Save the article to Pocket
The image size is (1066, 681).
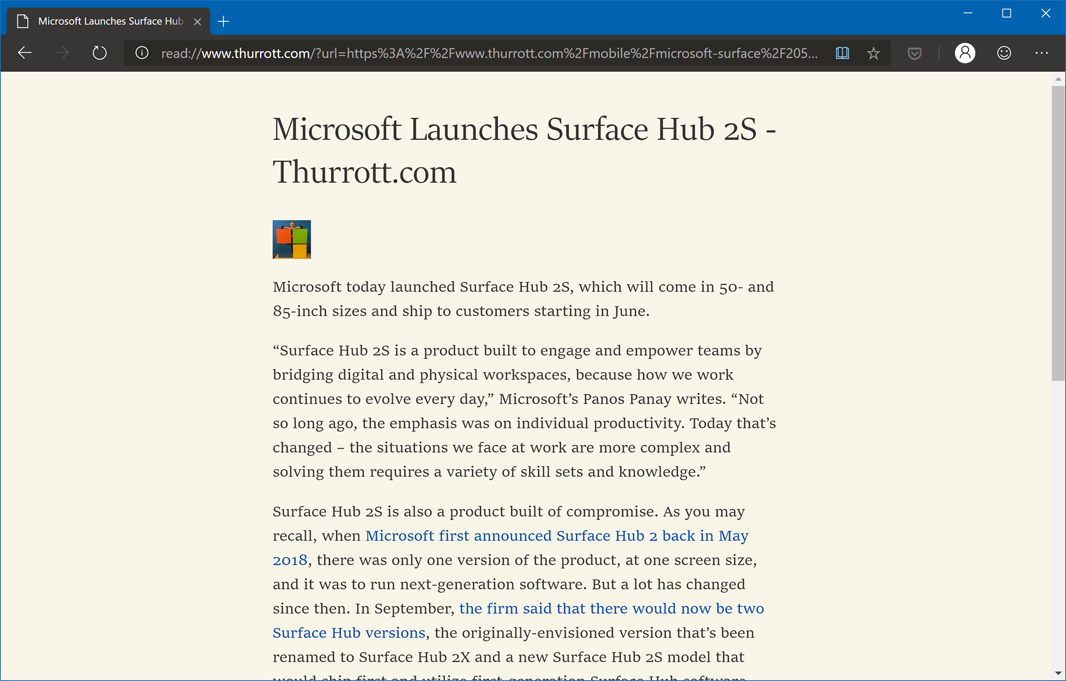tap(914, 53)
